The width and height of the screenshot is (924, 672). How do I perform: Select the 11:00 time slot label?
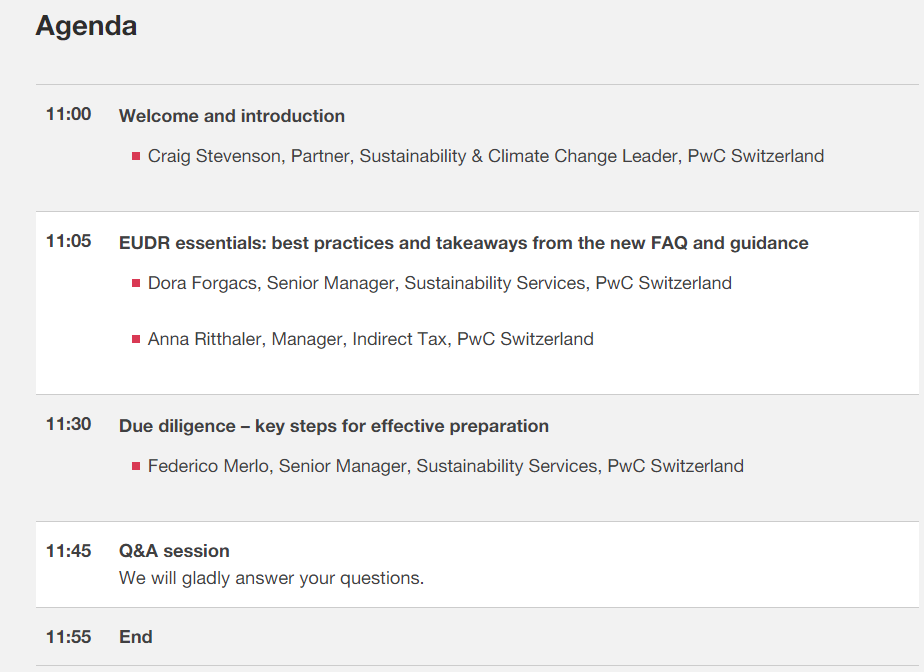[68, 114]
